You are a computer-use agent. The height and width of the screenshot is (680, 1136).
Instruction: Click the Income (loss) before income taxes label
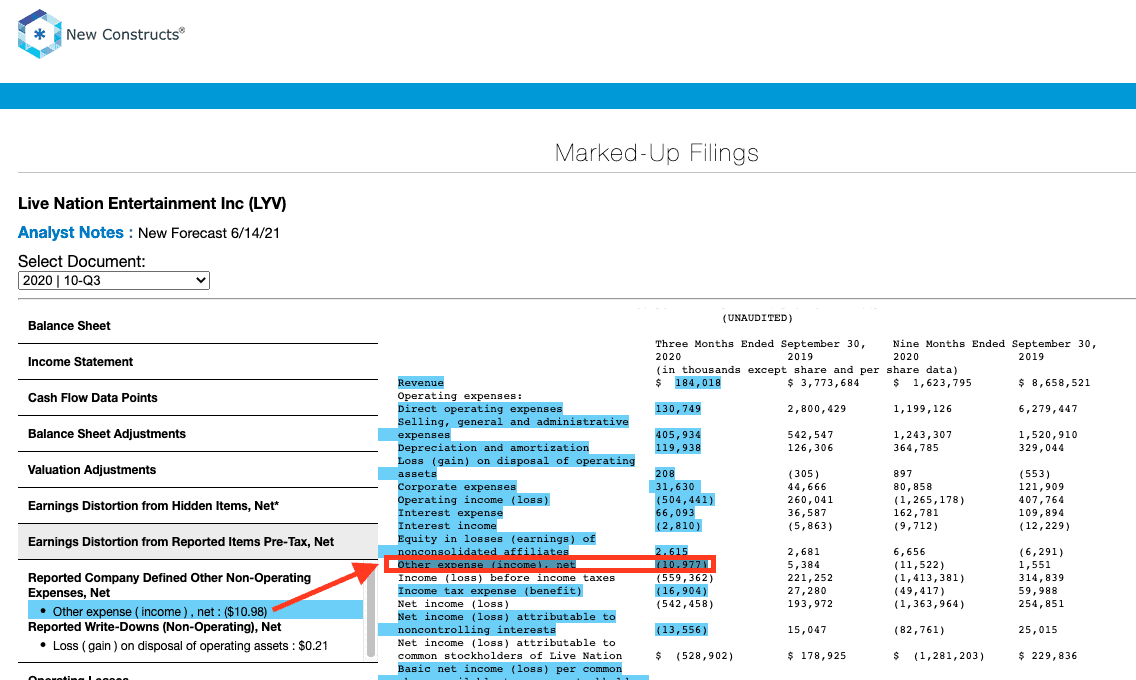506,578
